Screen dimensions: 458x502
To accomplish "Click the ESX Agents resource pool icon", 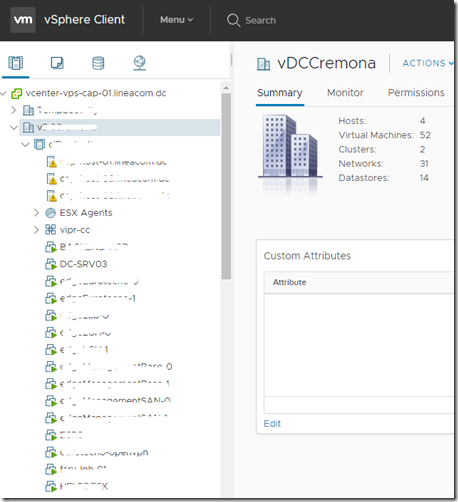I will pos(50,213).
